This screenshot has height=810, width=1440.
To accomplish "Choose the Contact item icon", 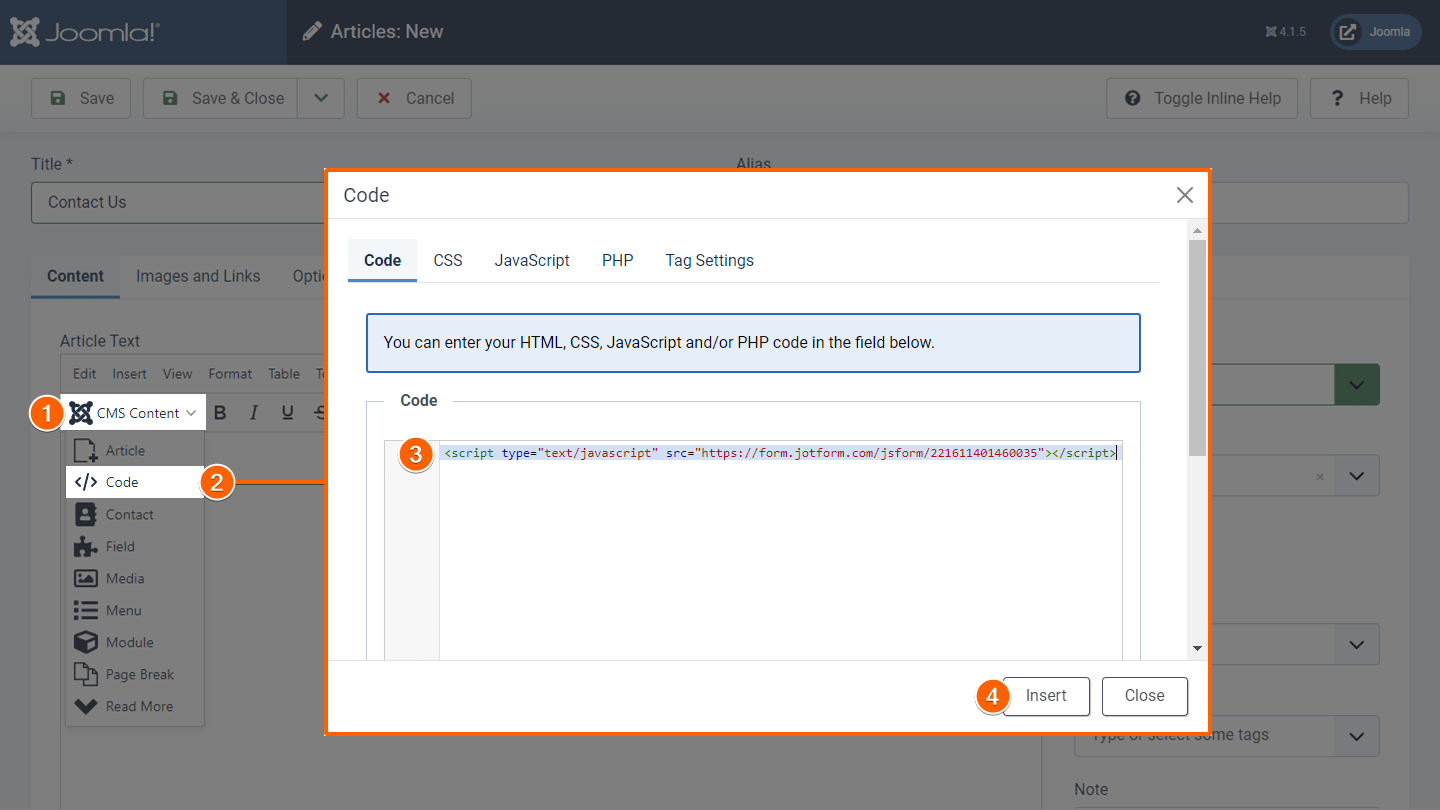I will (x=86, y=514).
